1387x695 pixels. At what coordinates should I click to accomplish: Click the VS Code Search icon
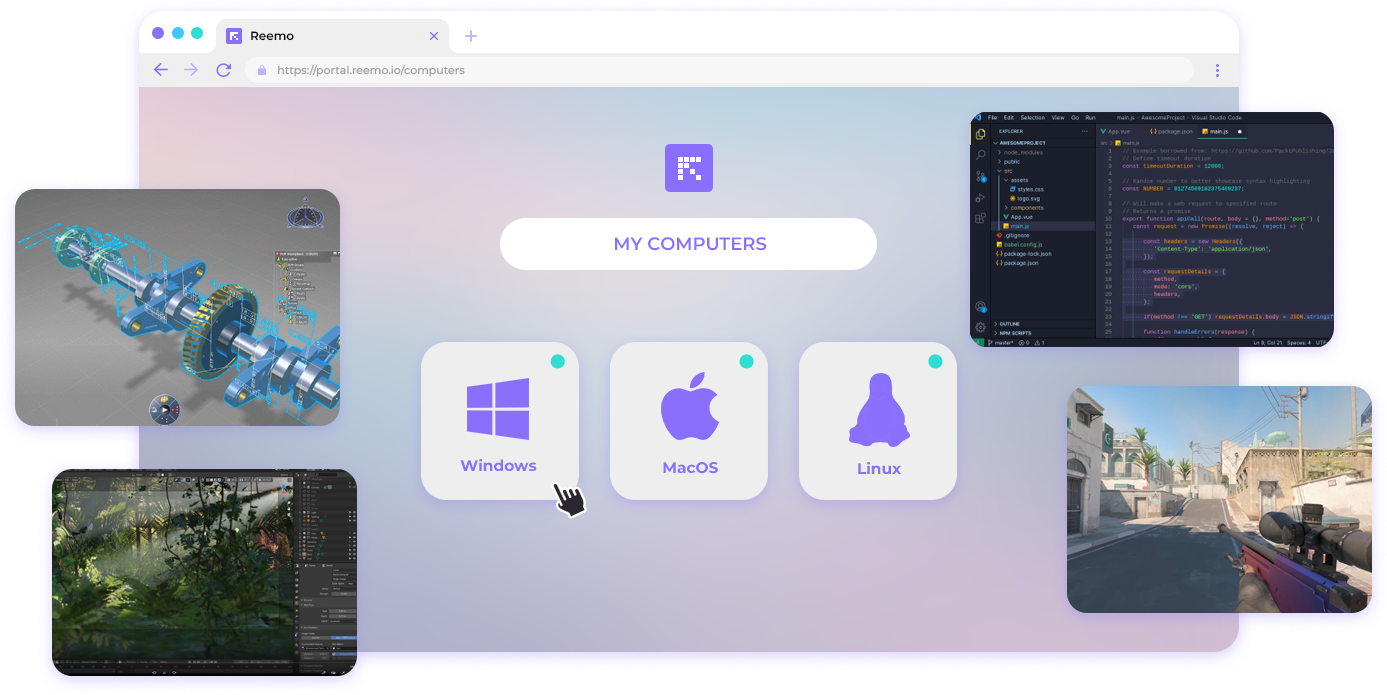tap(980, 155)
